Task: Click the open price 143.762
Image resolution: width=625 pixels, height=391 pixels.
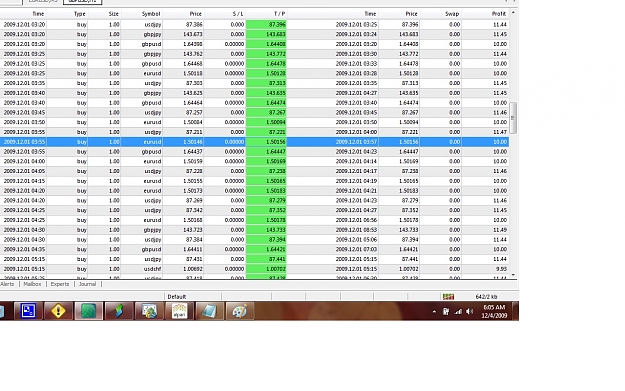Action: pyautogui.click(x=193, y=54)
